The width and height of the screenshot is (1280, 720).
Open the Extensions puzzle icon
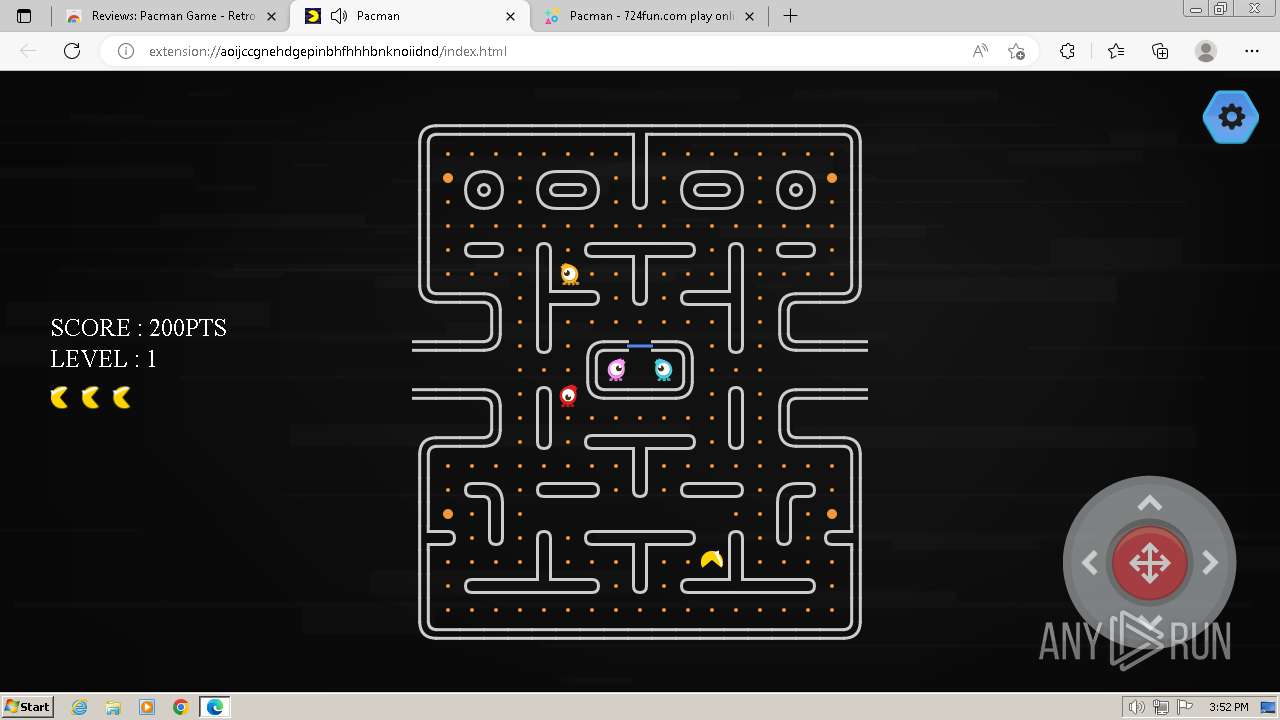tap(1067, 51)
